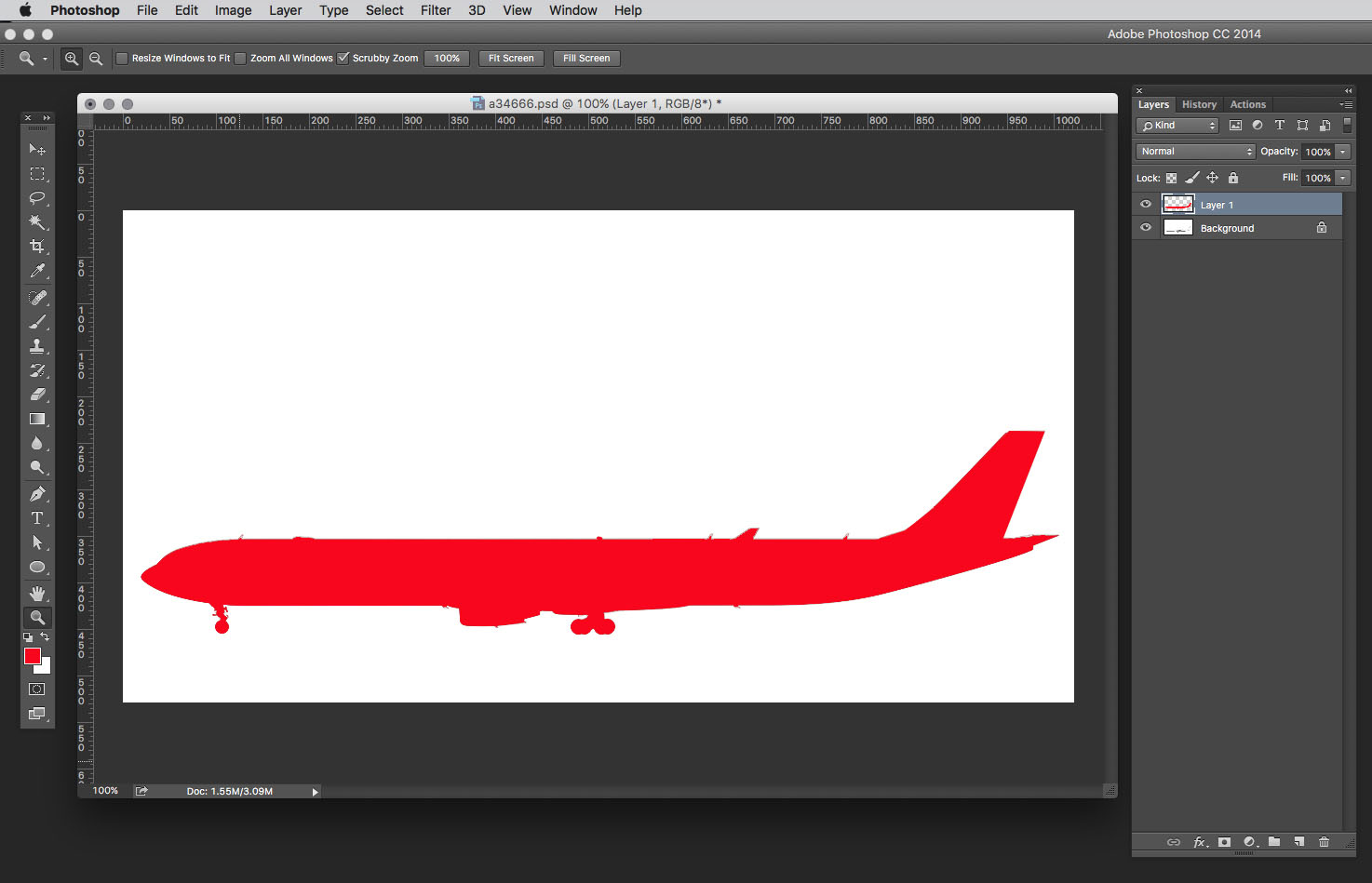Click the red foreground color swatch

(33, 656)
